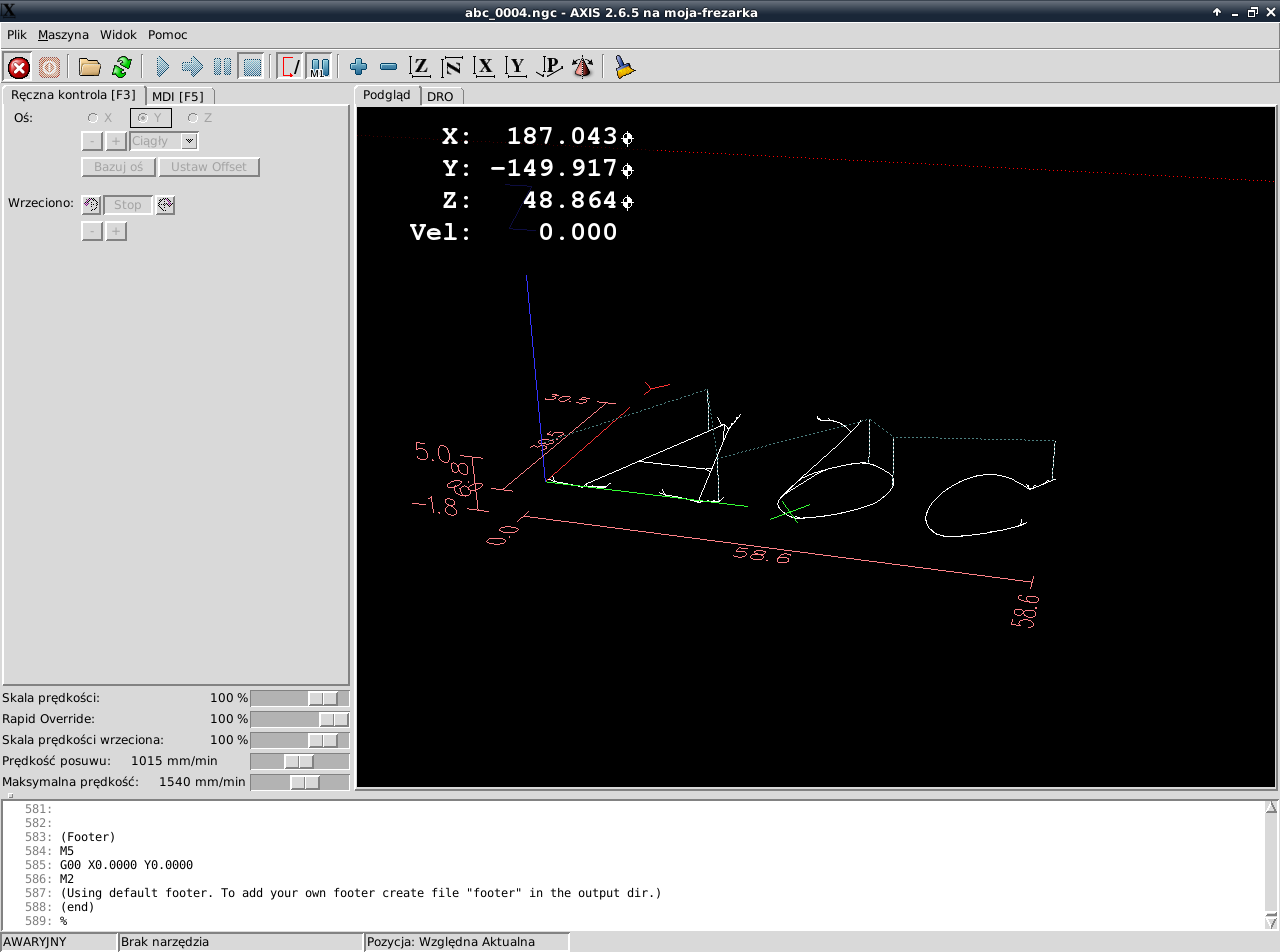The image size is (1280, 952).
Task: Open the Maszyna menu
Action: click(63, 34)
